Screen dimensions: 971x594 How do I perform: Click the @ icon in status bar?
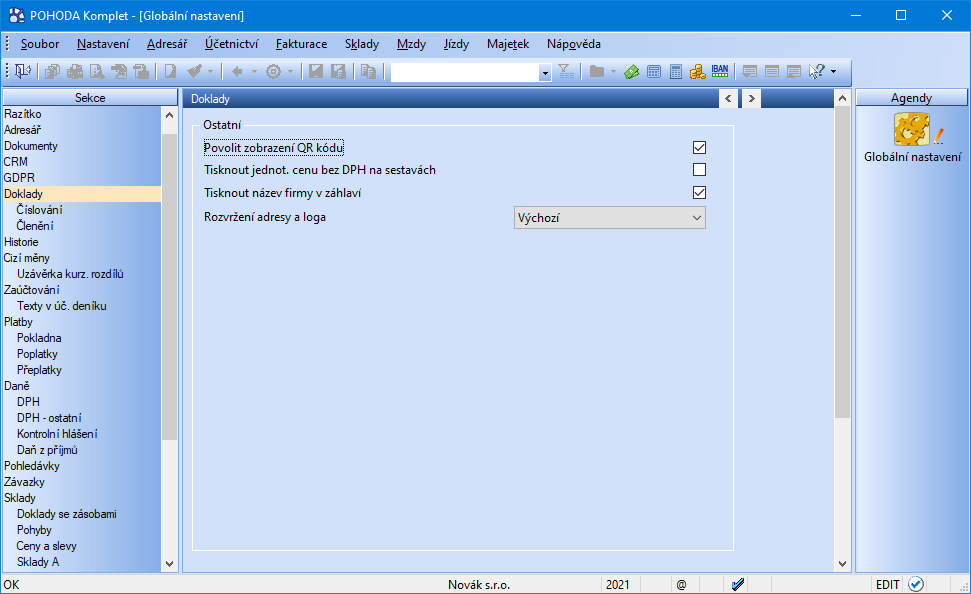pyautogui.click(x=681, y=584)
